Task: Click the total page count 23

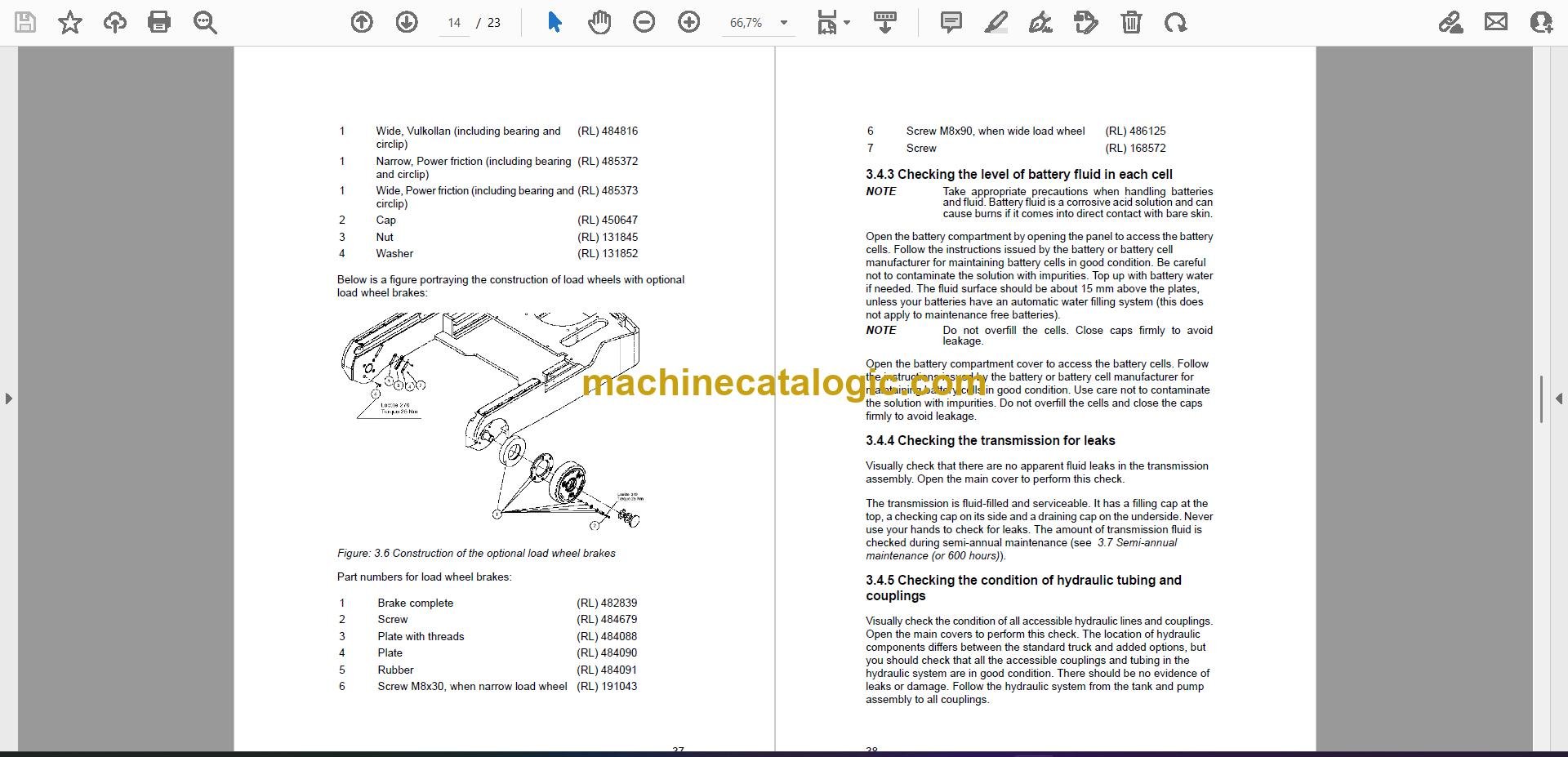Action: (494, 23)
